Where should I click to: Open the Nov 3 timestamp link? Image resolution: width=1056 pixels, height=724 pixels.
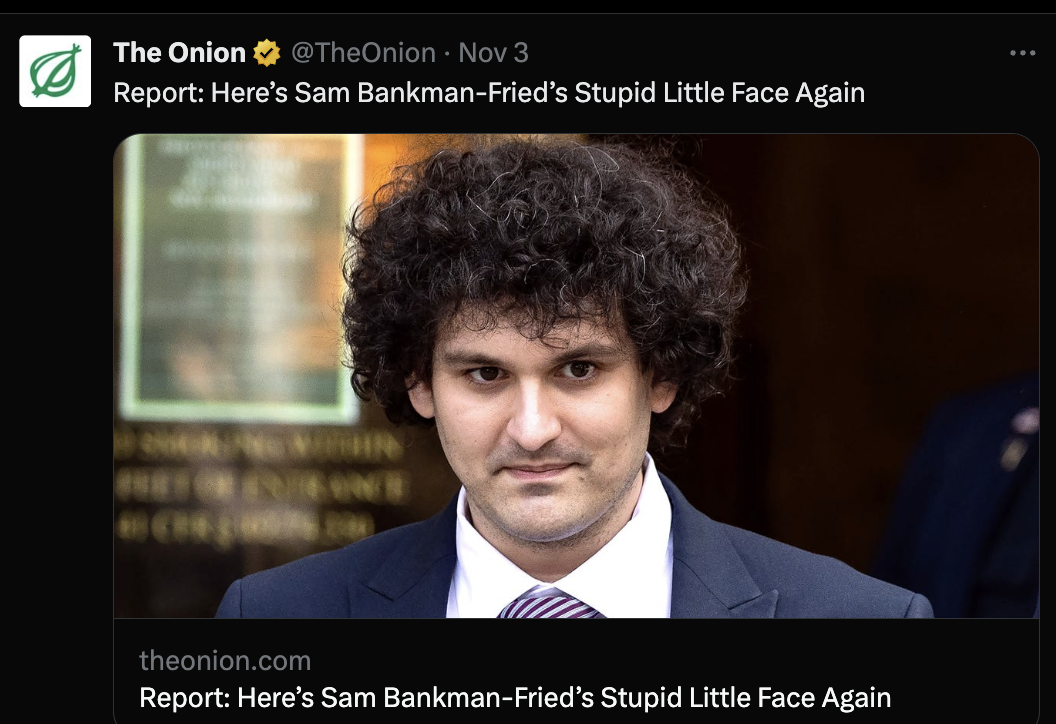click(493, 53)
